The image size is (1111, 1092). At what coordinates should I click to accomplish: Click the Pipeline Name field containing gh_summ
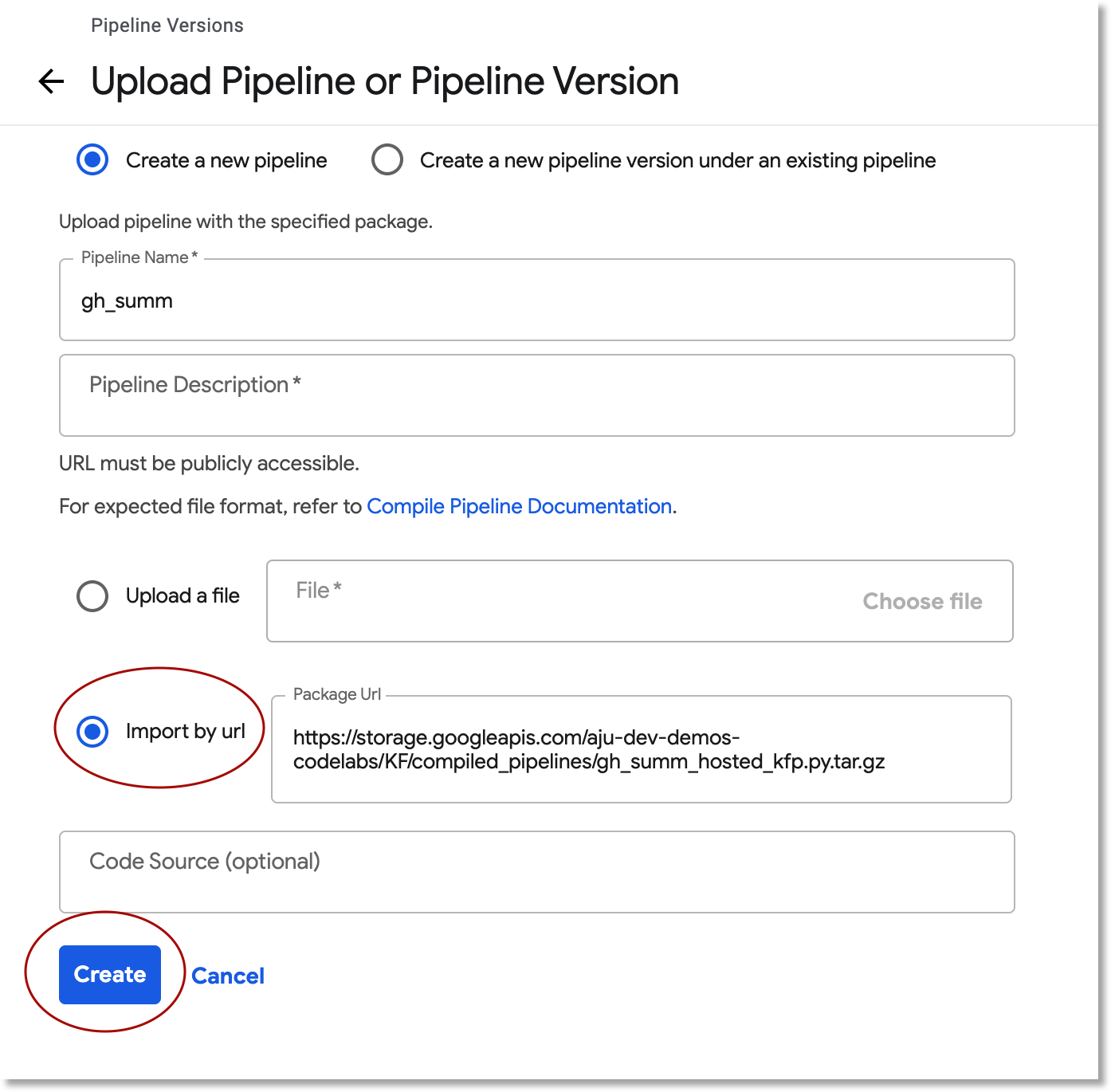tap(536, 300)
